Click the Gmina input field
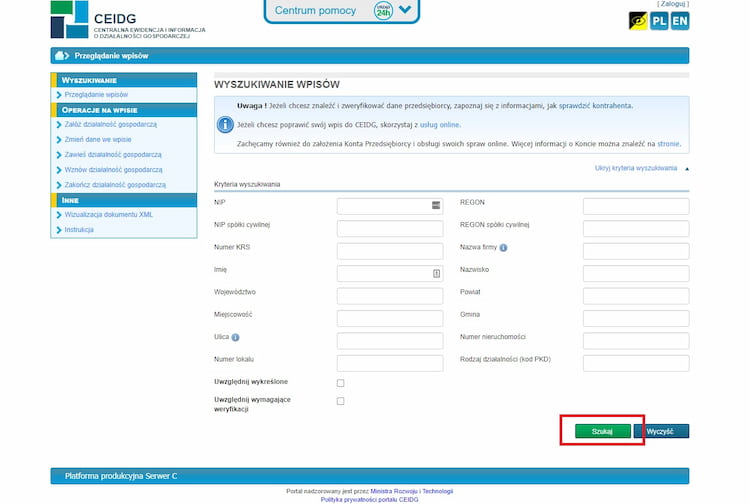 click(636, 318)
